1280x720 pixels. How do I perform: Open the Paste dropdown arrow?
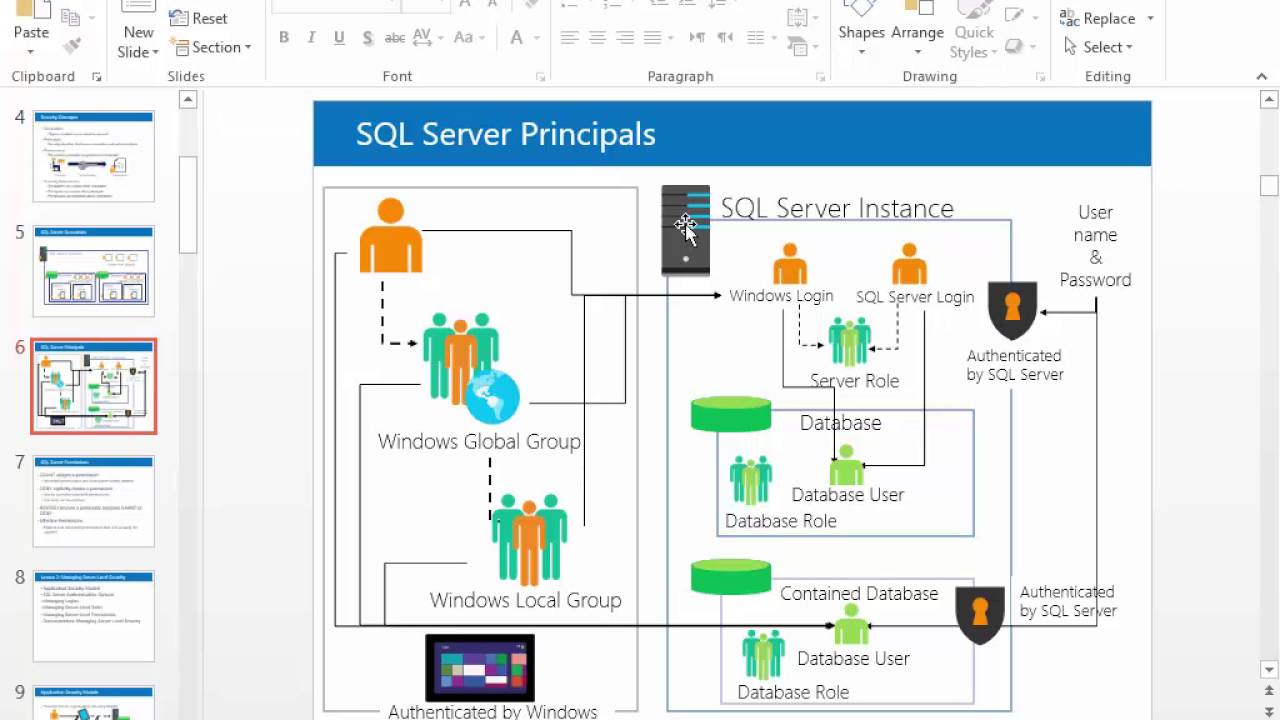[31, 52]
